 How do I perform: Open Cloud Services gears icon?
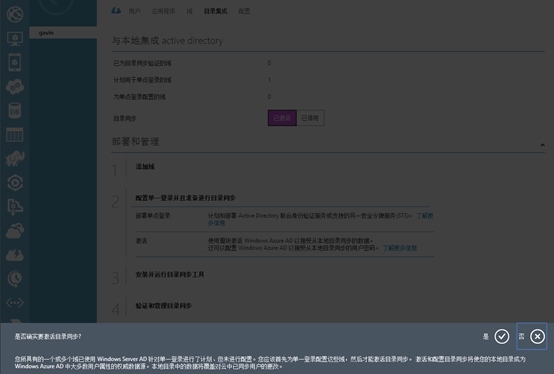pyautogui.click(x=15, y=87)
